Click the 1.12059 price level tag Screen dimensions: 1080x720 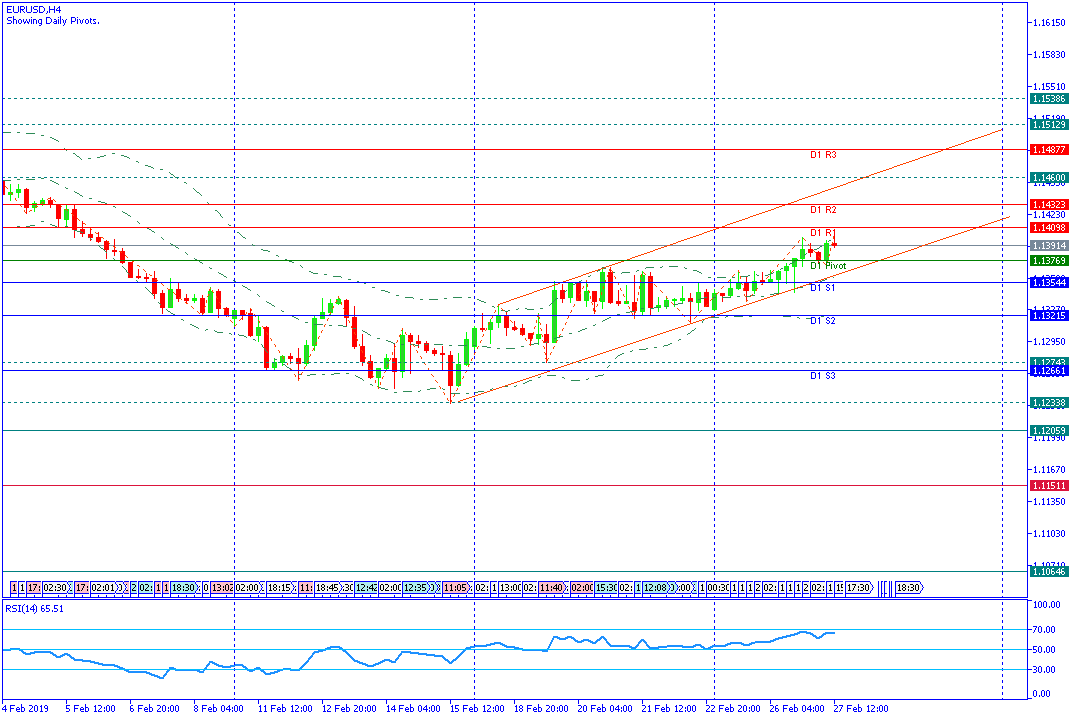point(1049,431)
